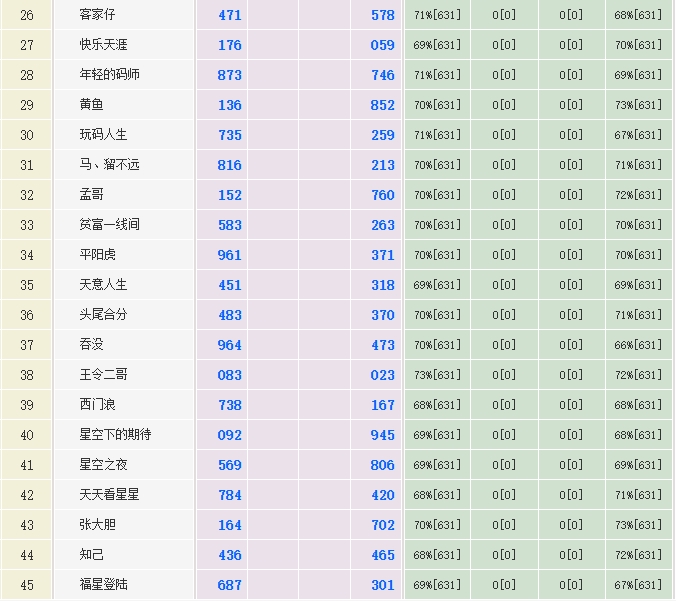Click blue number 873 in row 28
The image size is (676, 601).
(x=230, y=75)
